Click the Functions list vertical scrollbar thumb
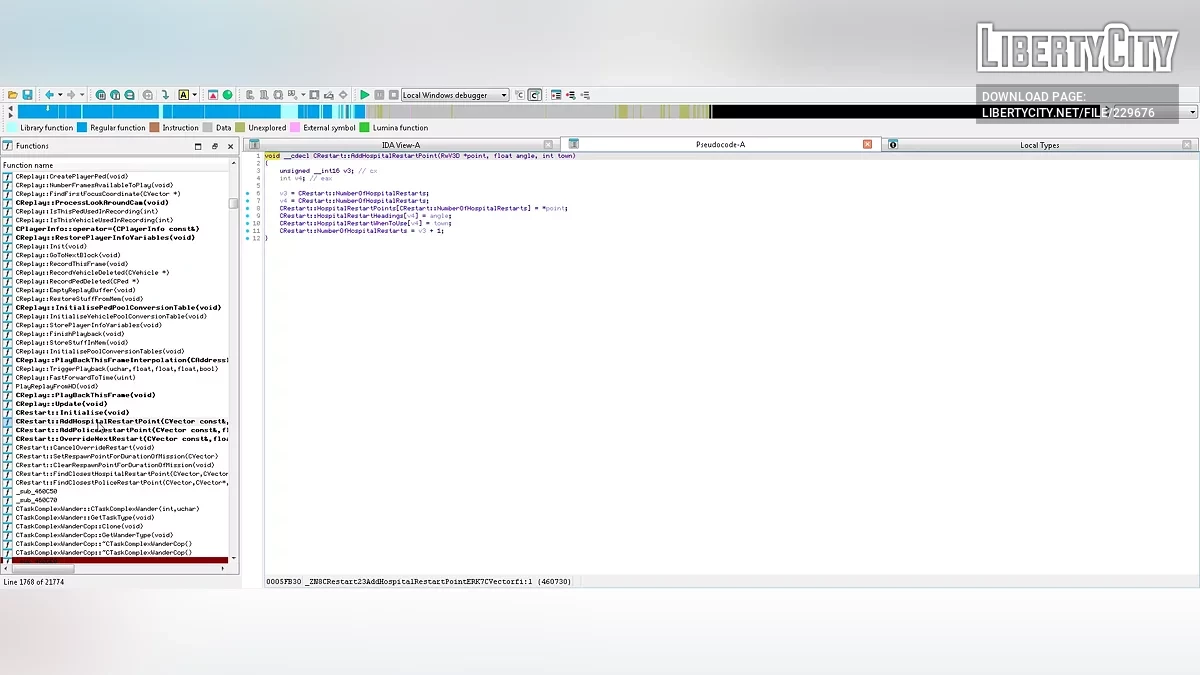 [233, 203]
